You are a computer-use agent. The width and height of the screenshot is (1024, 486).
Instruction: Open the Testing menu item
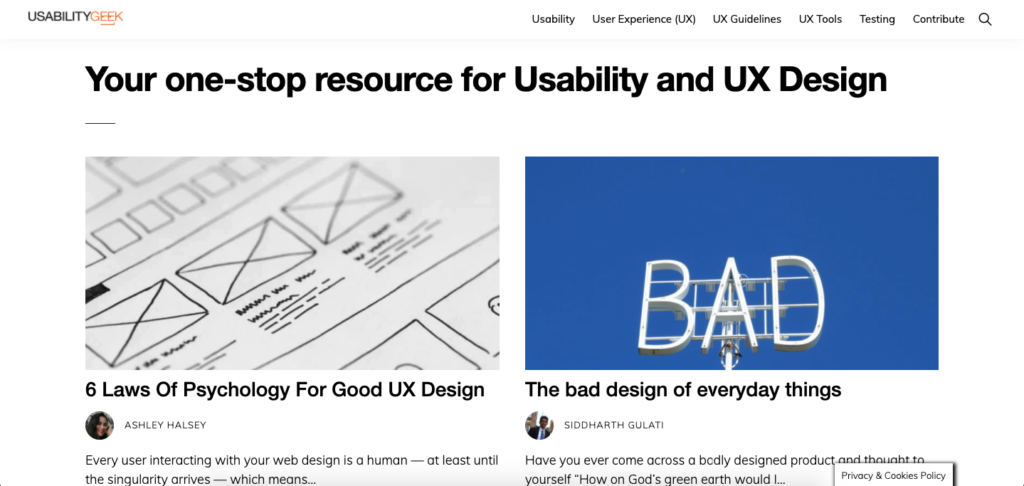point(877,20)
